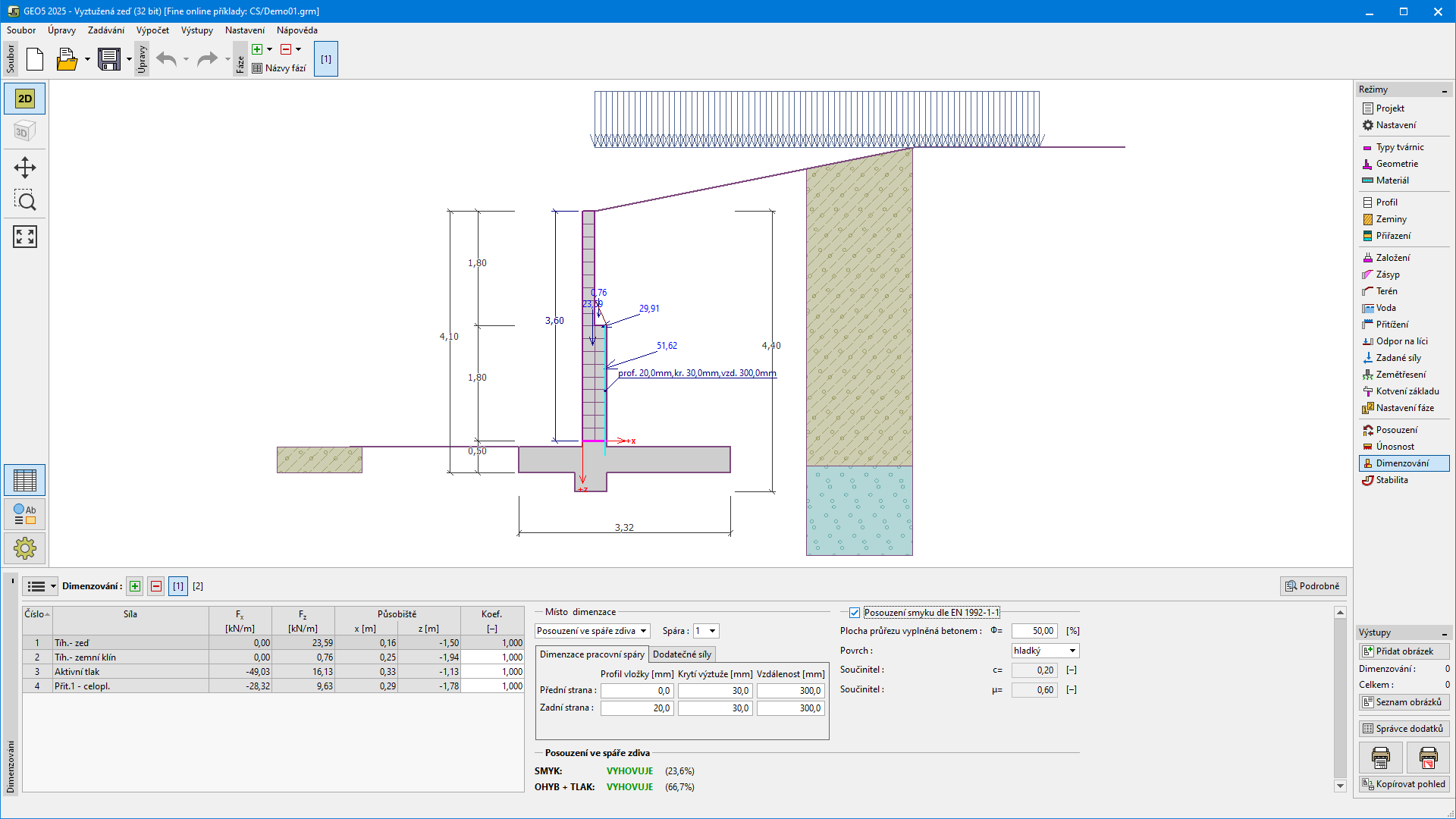
Task: Toggle the 2D view mode button
Action: point(24,99)
